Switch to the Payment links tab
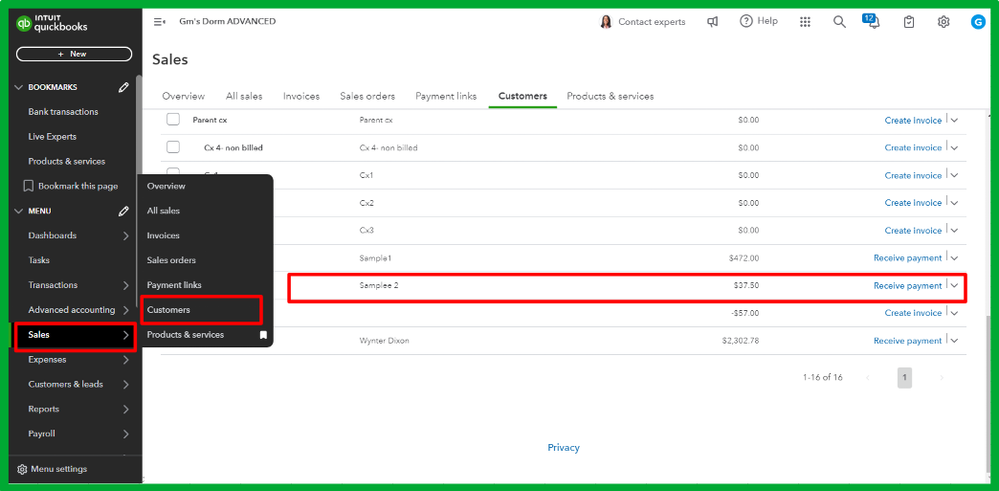This screenshot has height=491, width=999. (446, 96)
